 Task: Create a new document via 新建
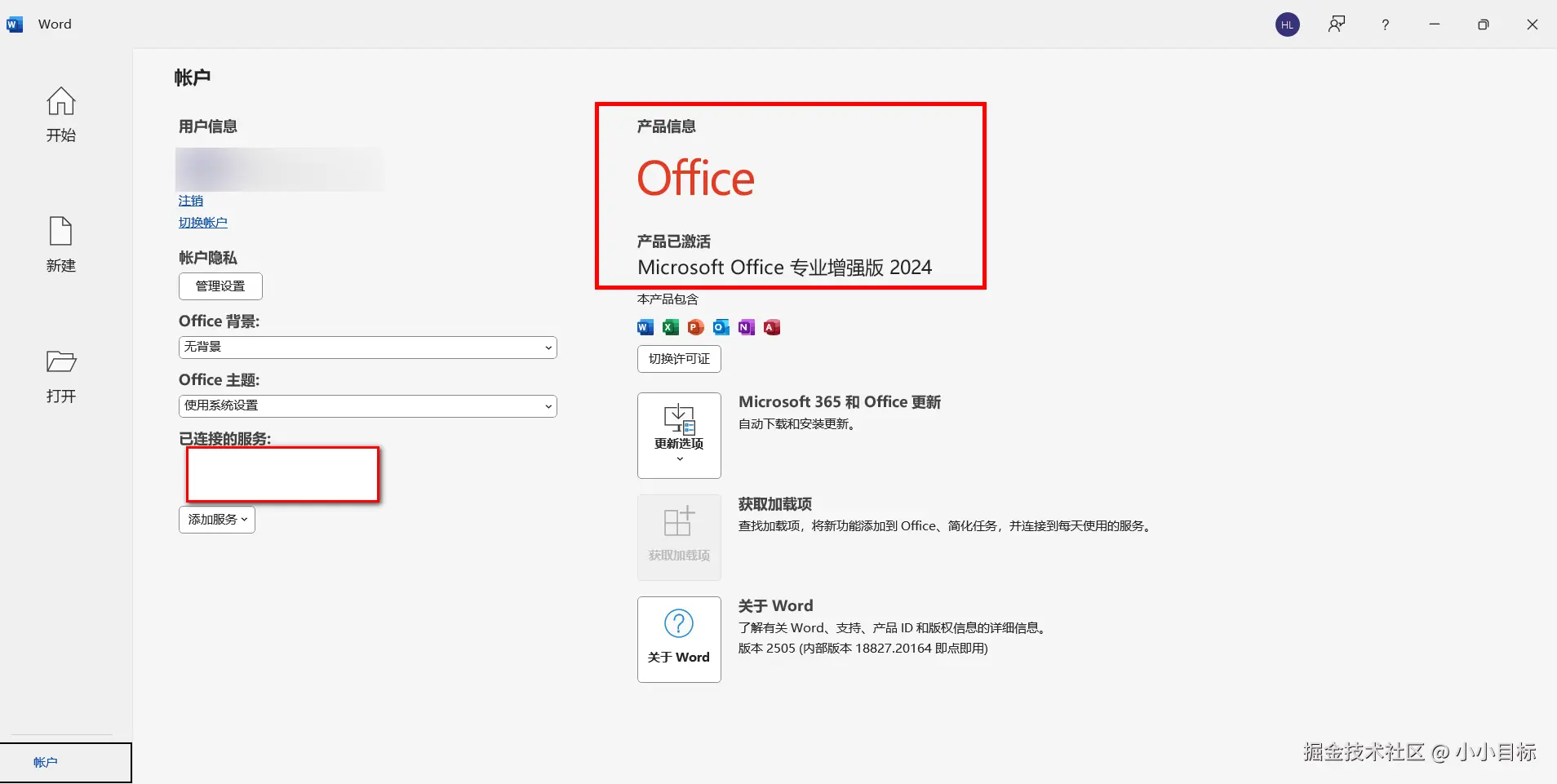[x=61, y=245]
